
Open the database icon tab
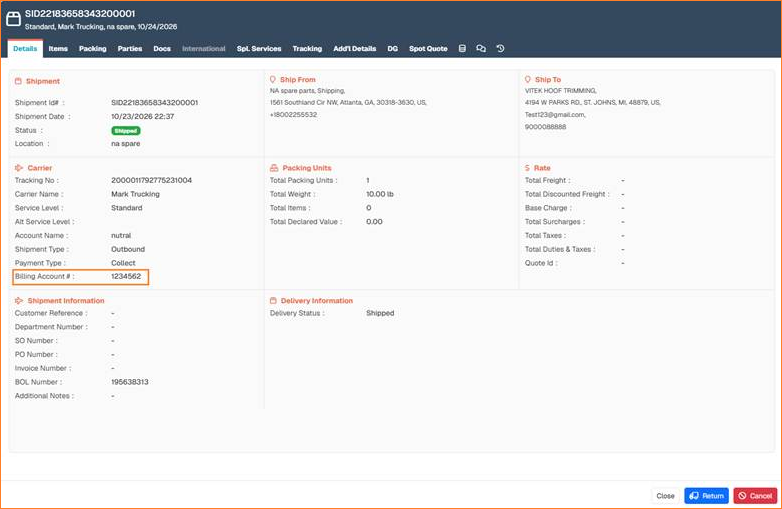coord(462,49)
